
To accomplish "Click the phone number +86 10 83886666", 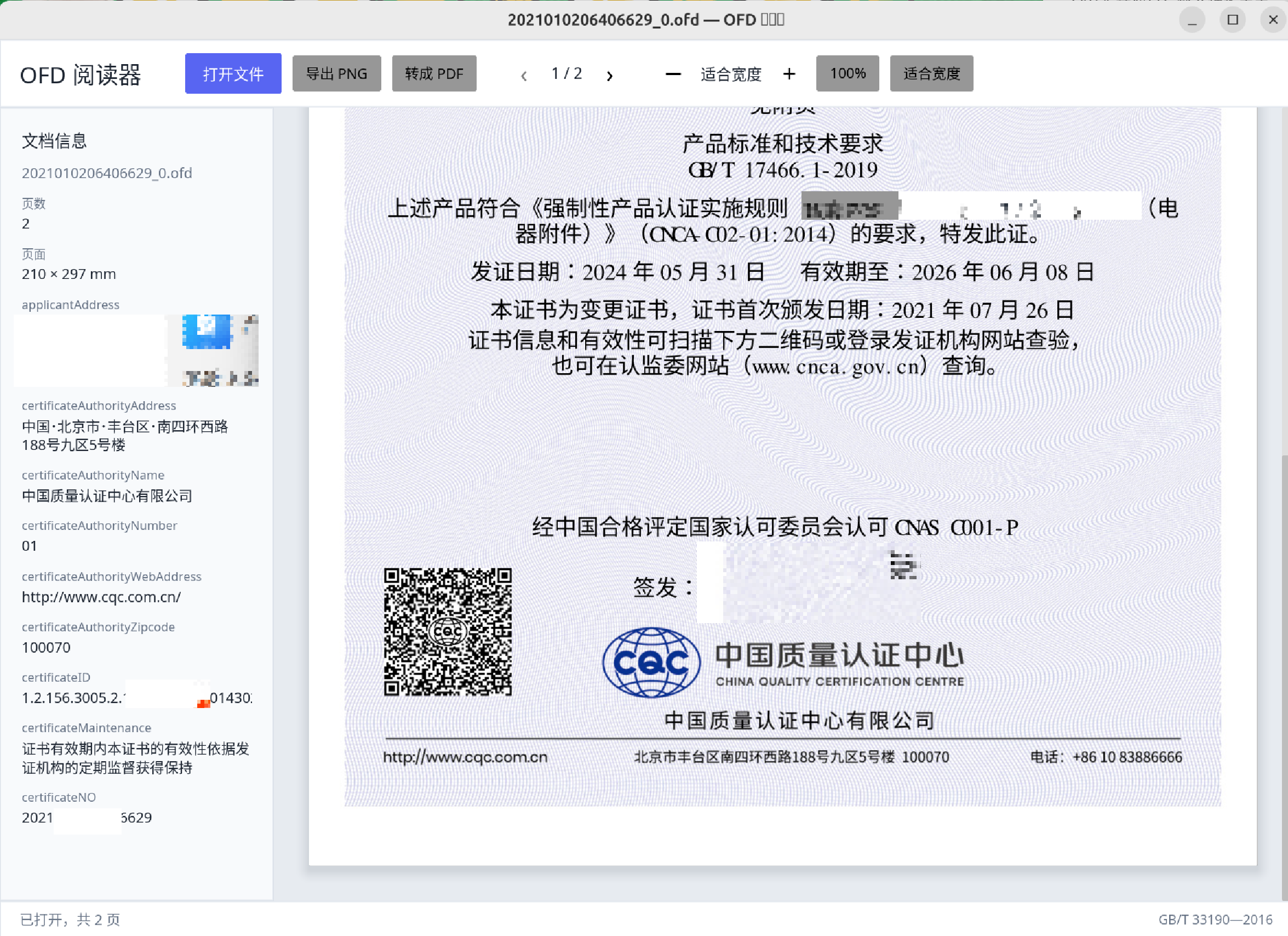I will tap(1127, 757).
